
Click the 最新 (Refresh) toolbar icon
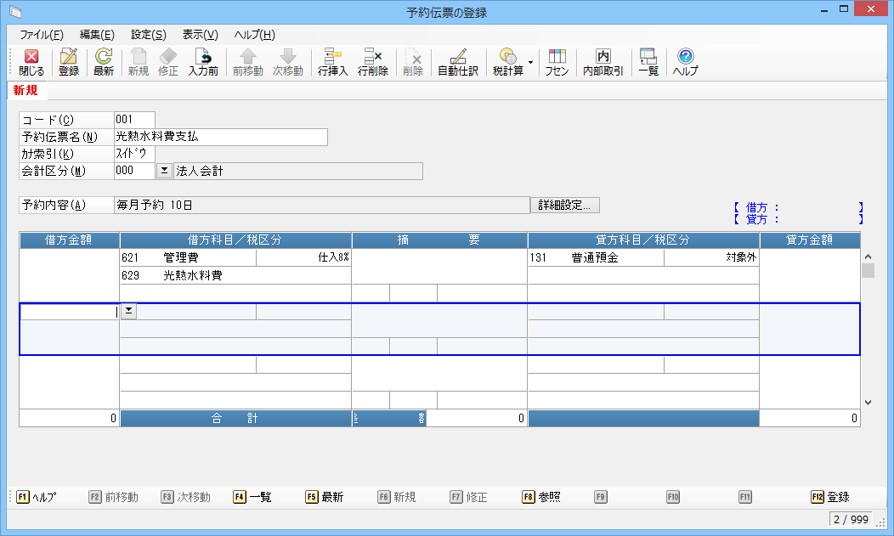103,62
